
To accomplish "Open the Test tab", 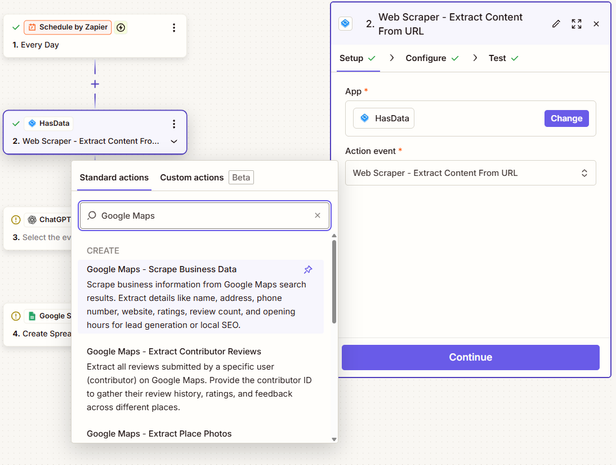I will tap(503, 58).
